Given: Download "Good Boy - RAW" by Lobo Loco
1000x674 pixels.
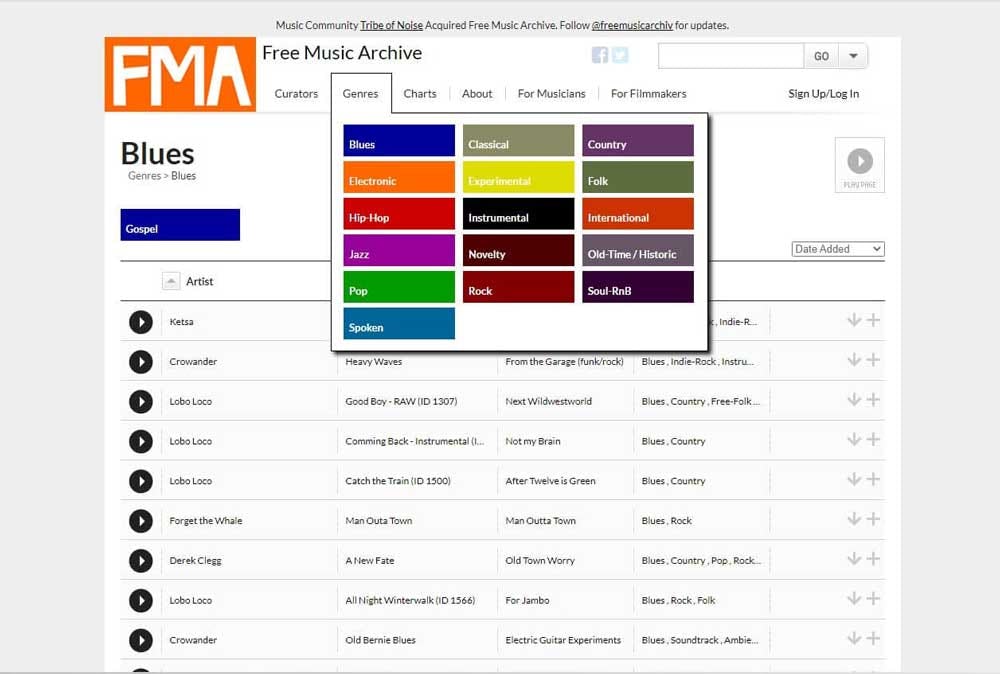Looking at the screenshot, I should pos(854,400).
